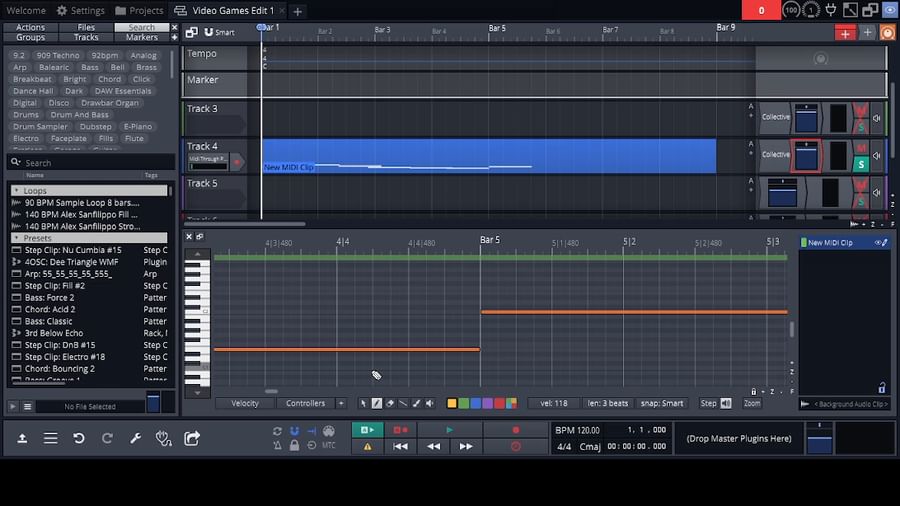Choose the yellow note color swatch
Image resolution: width=900 pixels, height=506 pixels.
click(452, 403)
